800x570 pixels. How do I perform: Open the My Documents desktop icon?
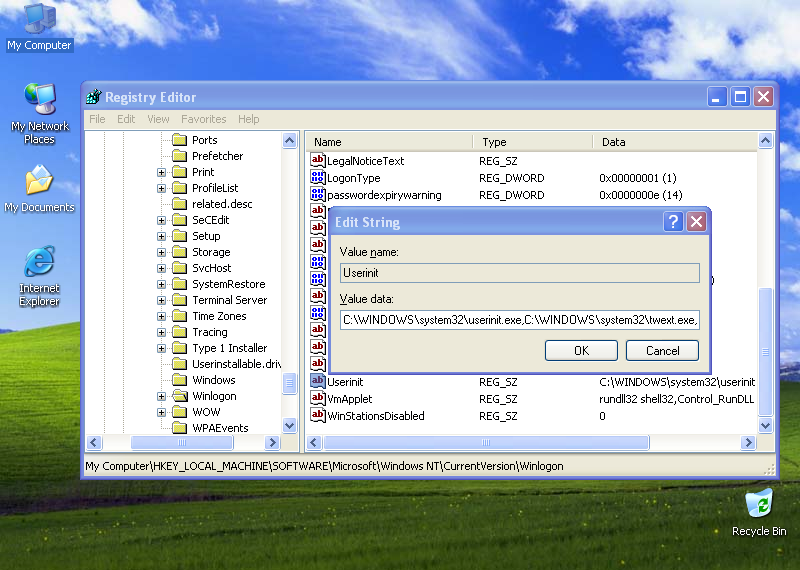pos(39,188)
